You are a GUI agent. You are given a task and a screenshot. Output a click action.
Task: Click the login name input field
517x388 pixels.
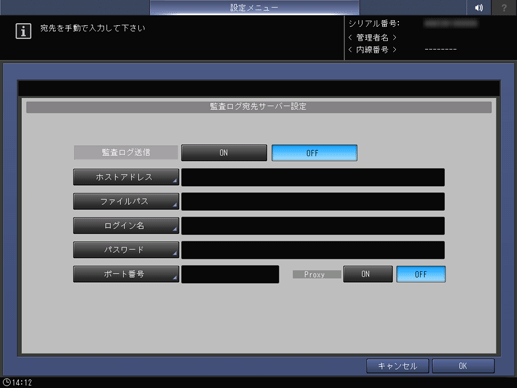click(x=313, y=226)
